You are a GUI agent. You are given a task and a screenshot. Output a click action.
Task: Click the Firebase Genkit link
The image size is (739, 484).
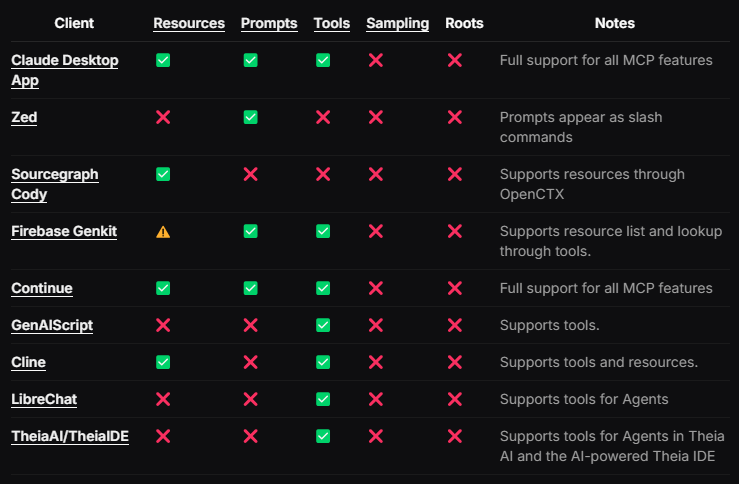point(64,231)
